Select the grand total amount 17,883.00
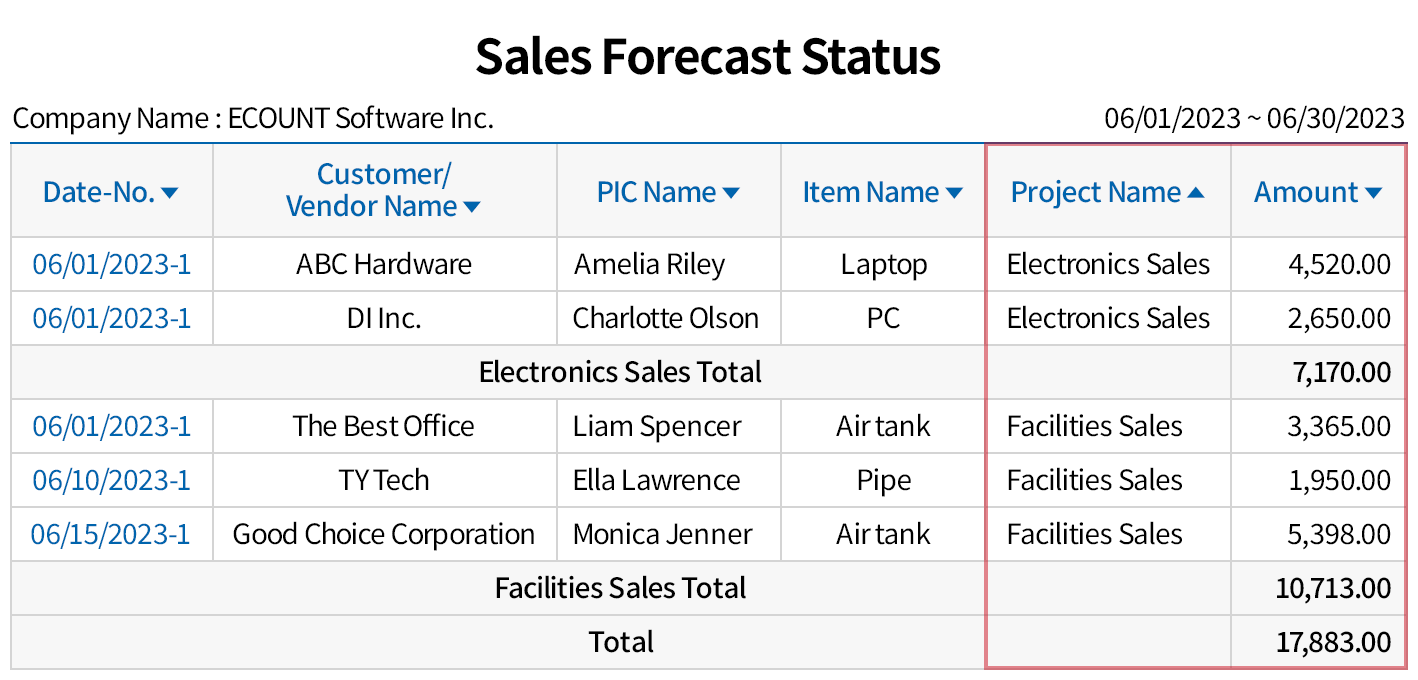Screen dimensions: 1418x680 tap(1333, 642)
